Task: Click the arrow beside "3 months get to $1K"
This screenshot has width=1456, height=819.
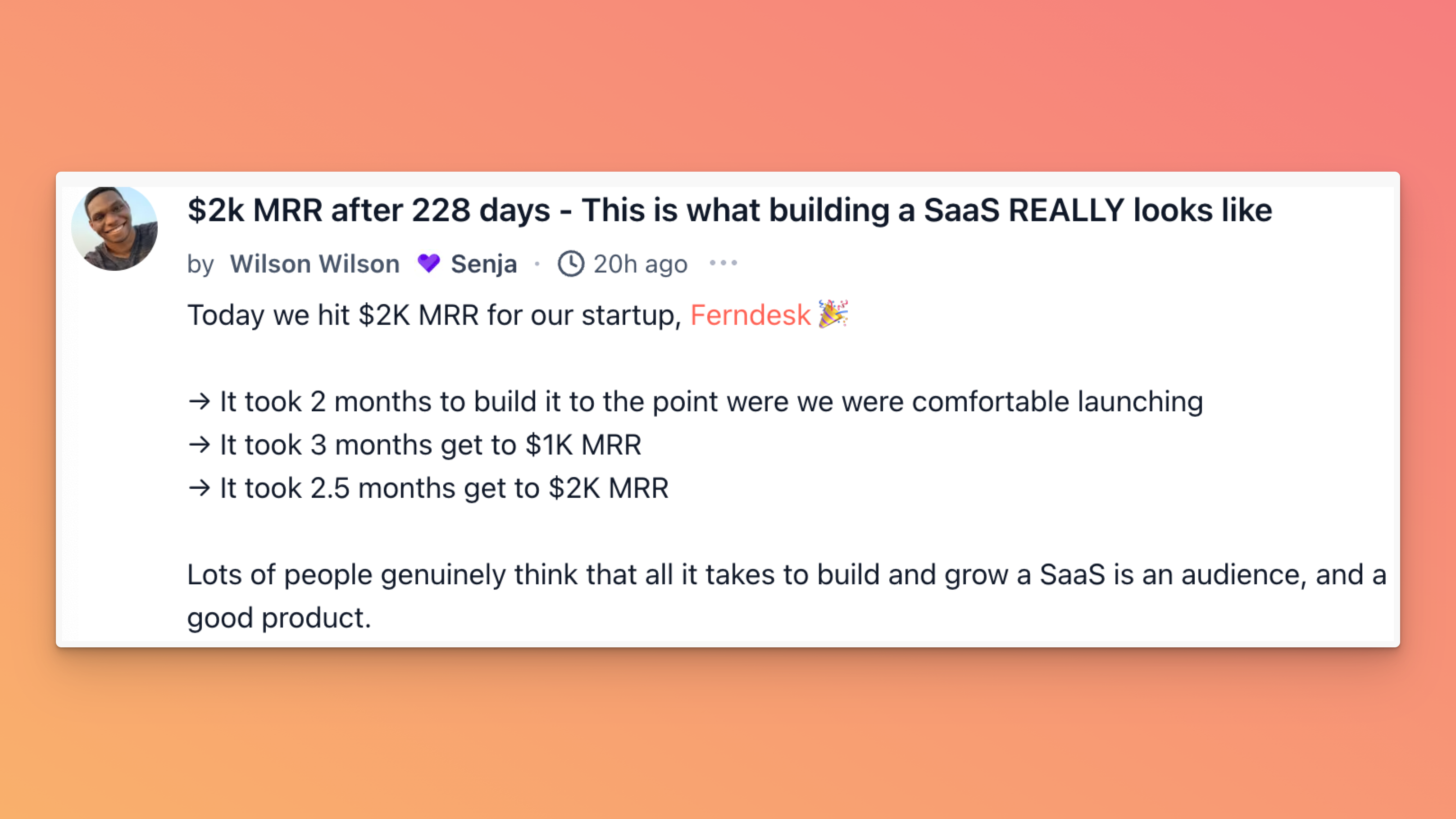Action: point(199,445)
